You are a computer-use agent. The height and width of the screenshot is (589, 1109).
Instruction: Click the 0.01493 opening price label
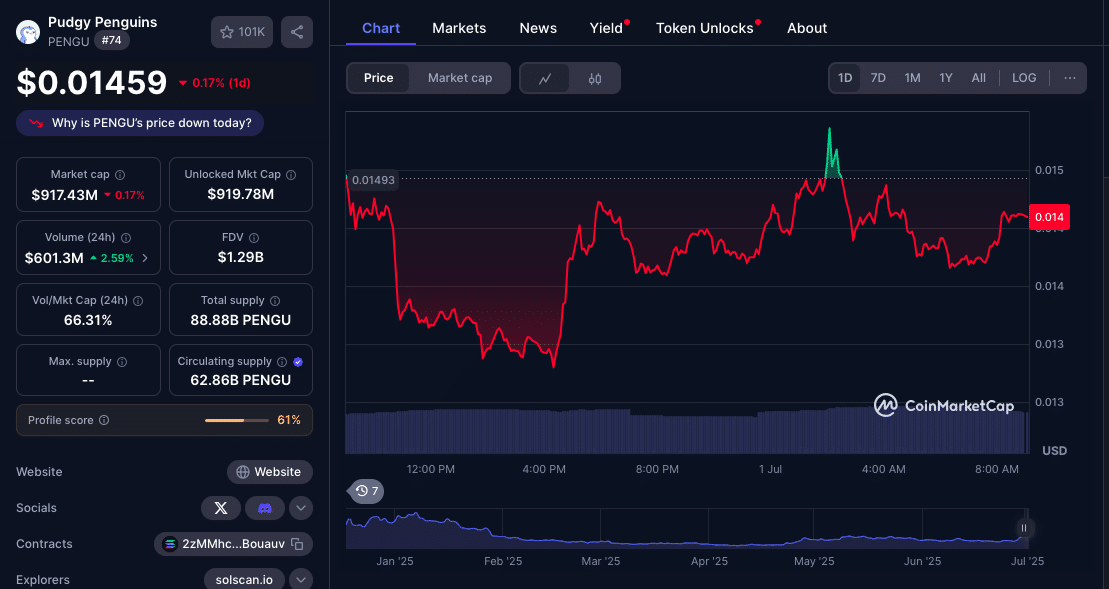(x=373, y=180)
